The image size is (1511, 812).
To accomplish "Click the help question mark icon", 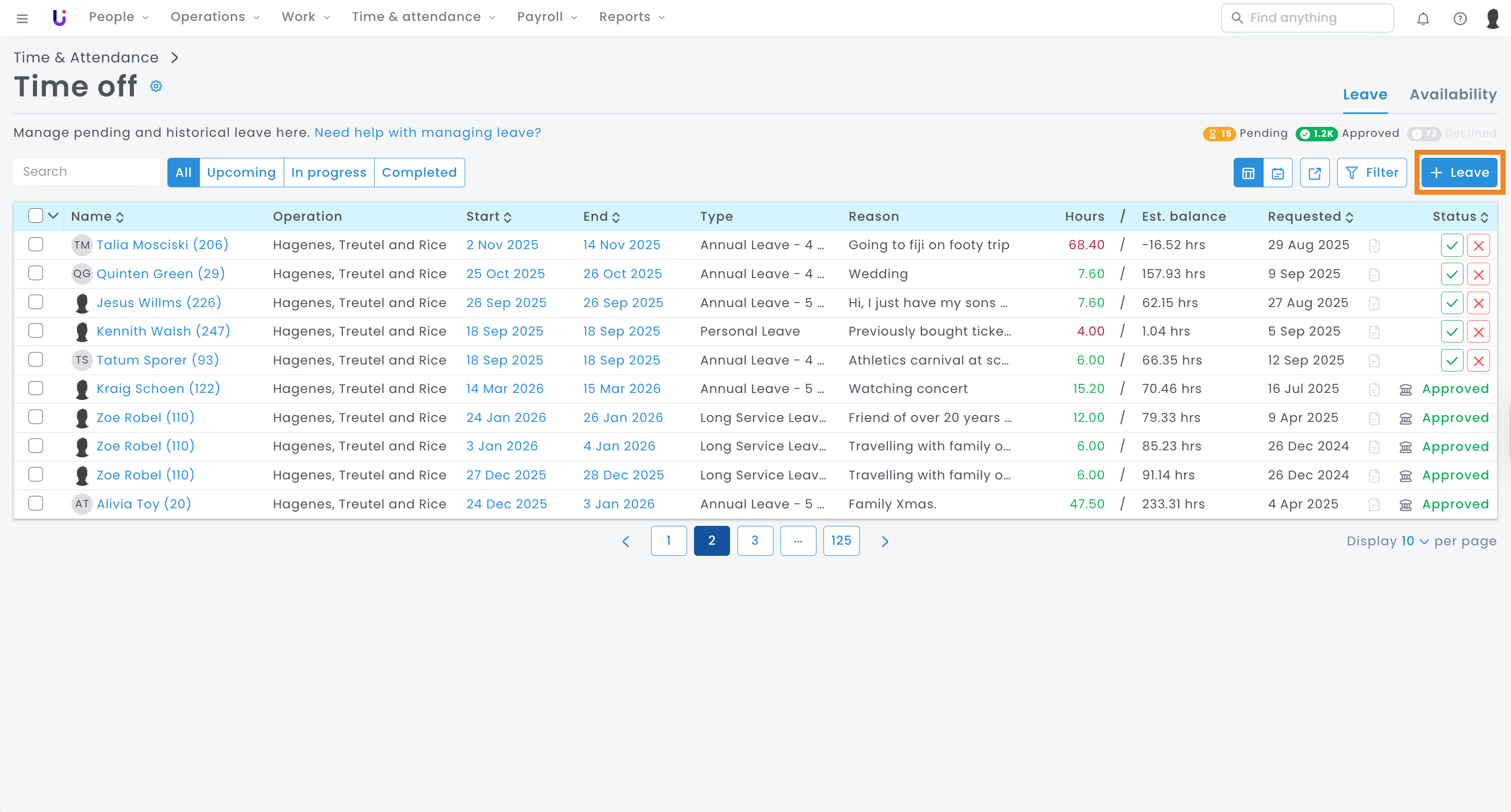I will click(x=1460, y=18).
